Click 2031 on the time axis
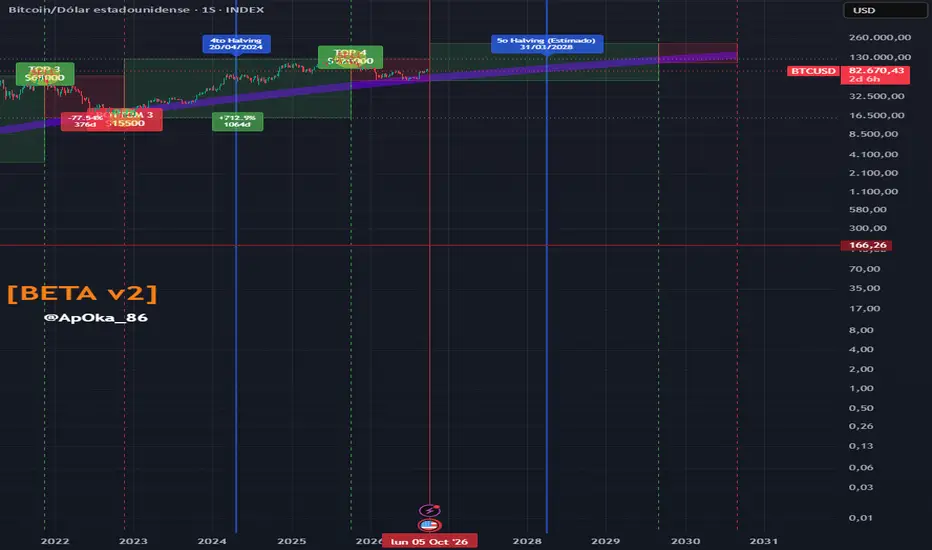Image resolution: width=932 pixels, height=550 pixels. pos(764,541)
